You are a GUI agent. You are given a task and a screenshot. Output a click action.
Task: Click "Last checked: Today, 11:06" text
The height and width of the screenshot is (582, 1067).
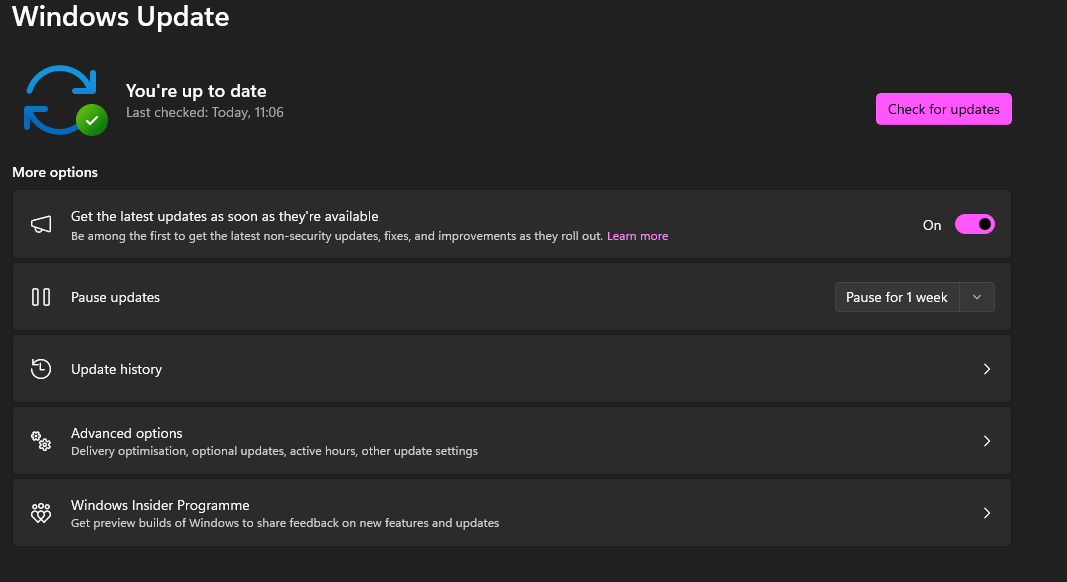click(205, 112)
